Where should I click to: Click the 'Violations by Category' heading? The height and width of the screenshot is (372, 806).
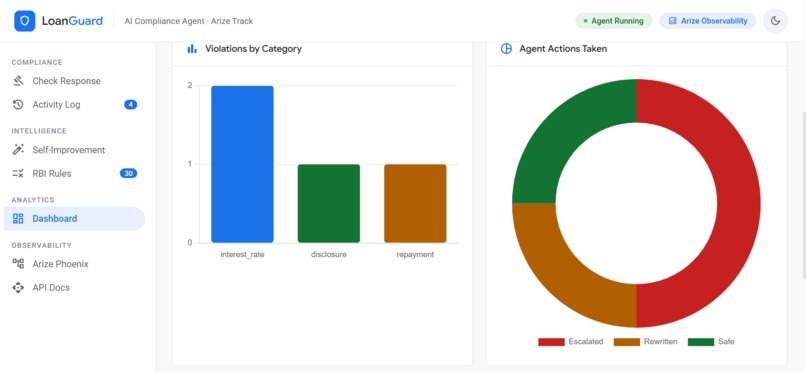253,49
